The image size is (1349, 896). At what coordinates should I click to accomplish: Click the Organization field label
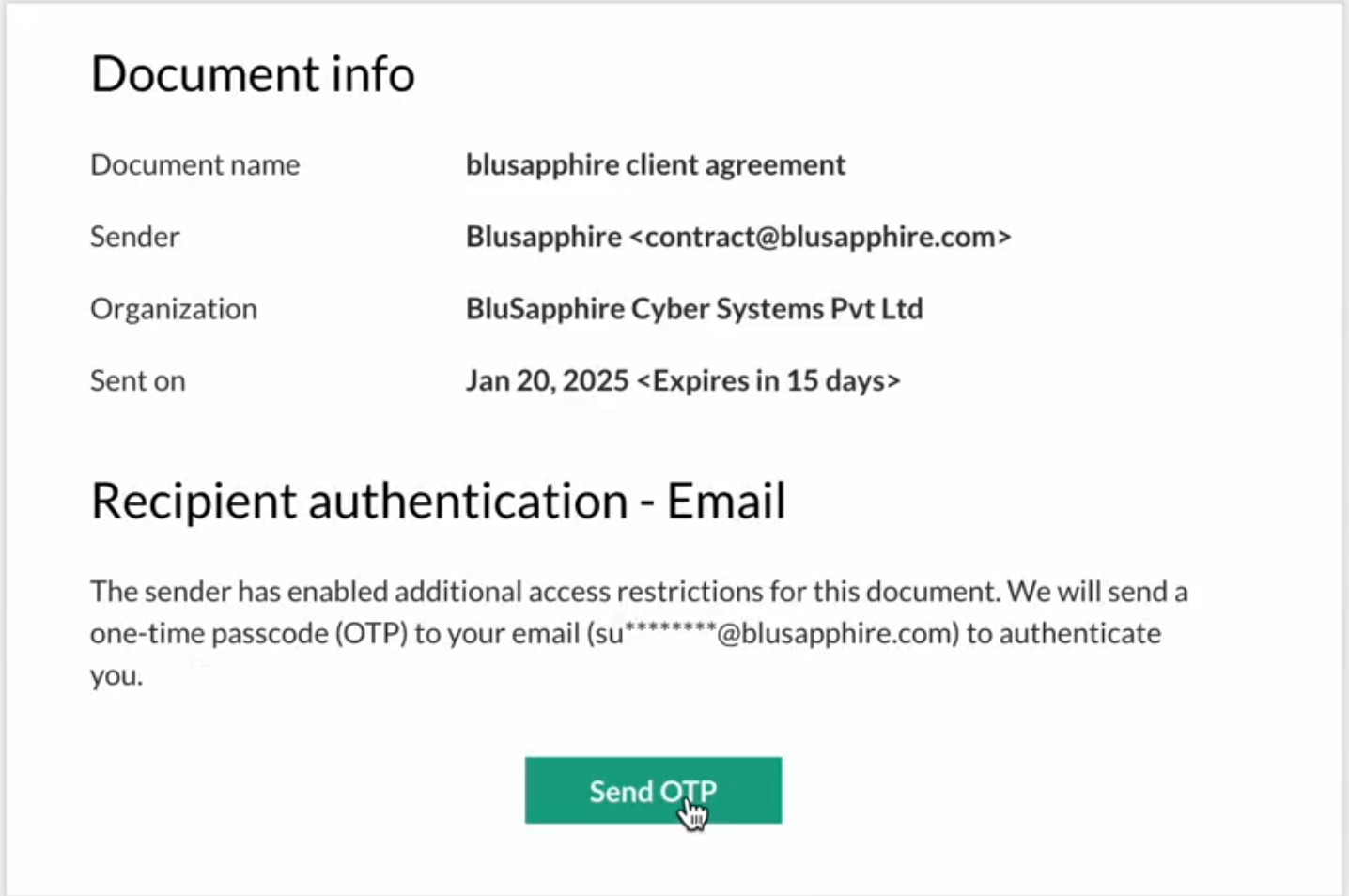pos(173,309)
